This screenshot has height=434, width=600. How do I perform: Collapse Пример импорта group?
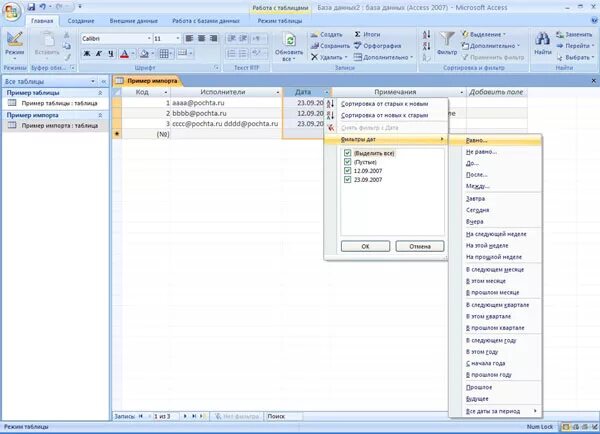(100, 115)
